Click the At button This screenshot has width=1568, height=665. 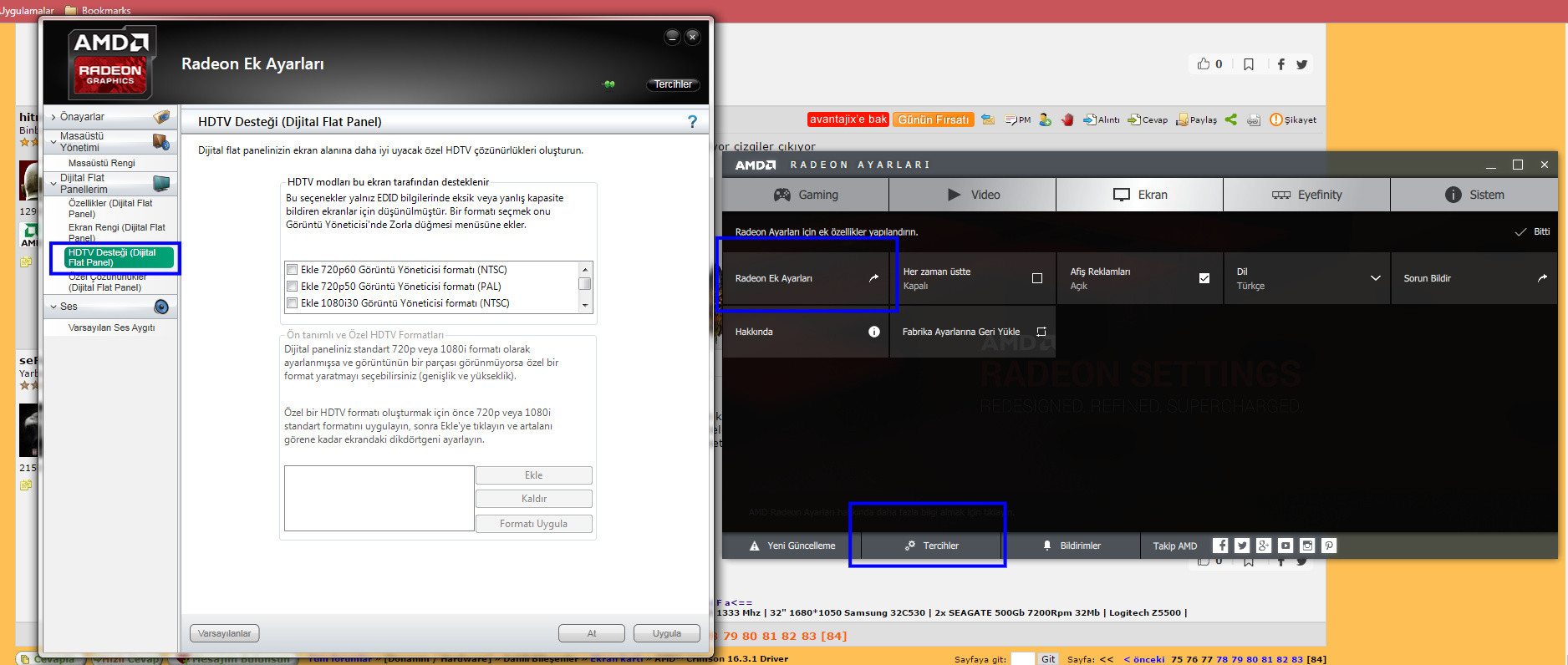tap(592, 633)
